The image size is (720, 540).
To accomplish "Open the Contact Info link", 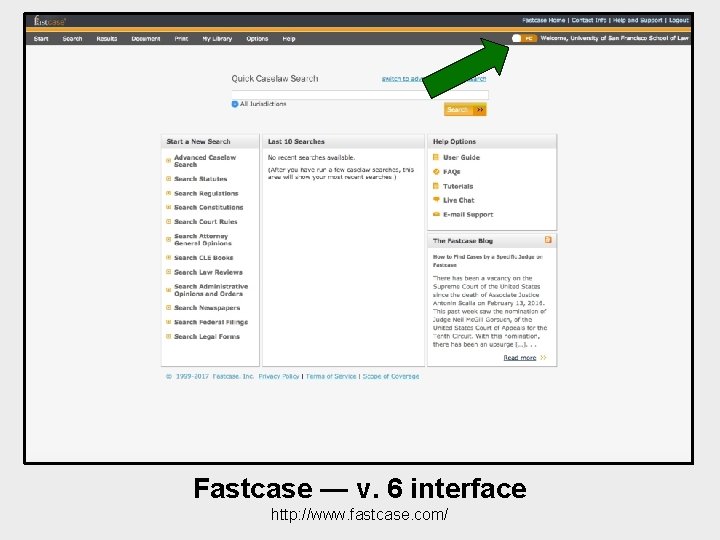I will pos(589,20).
